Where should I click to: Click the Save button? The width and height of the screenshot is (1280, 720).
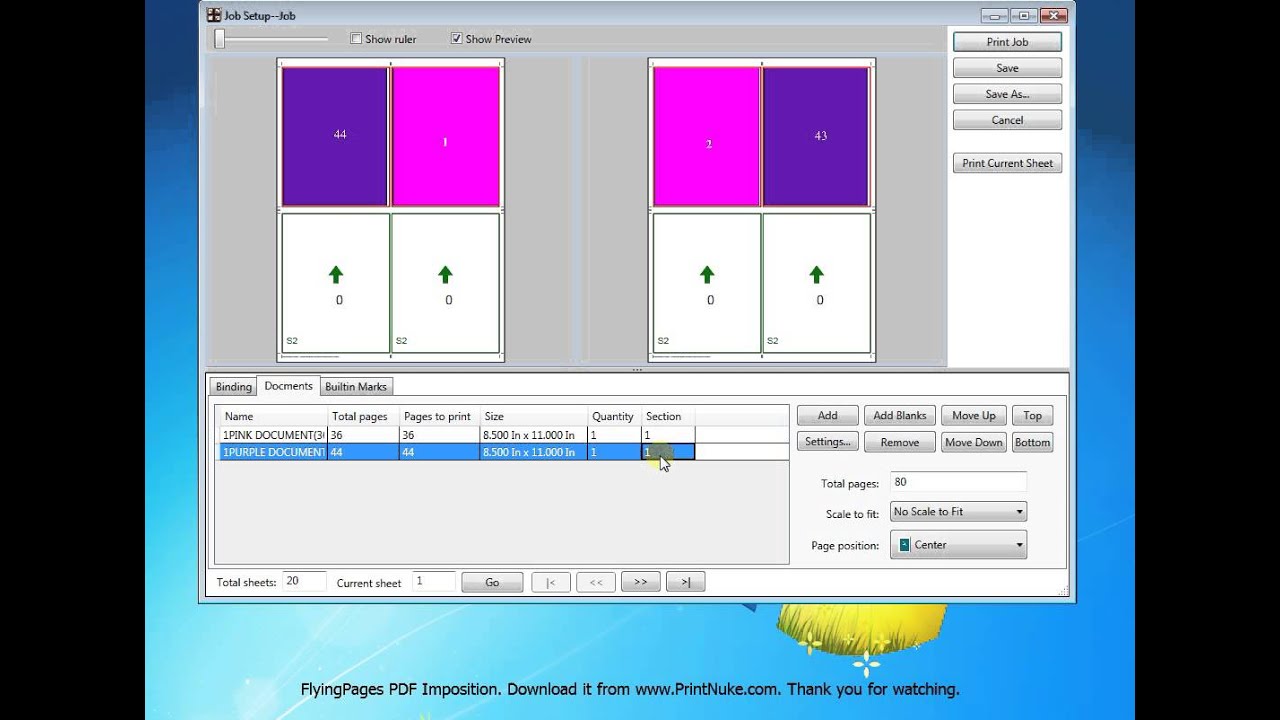[1007, 68]
